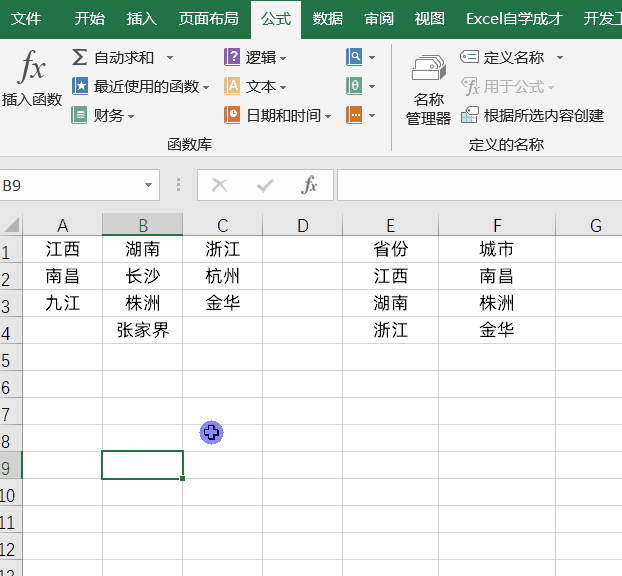Select cell F2 containing 南昌

(x=497, y=276)
